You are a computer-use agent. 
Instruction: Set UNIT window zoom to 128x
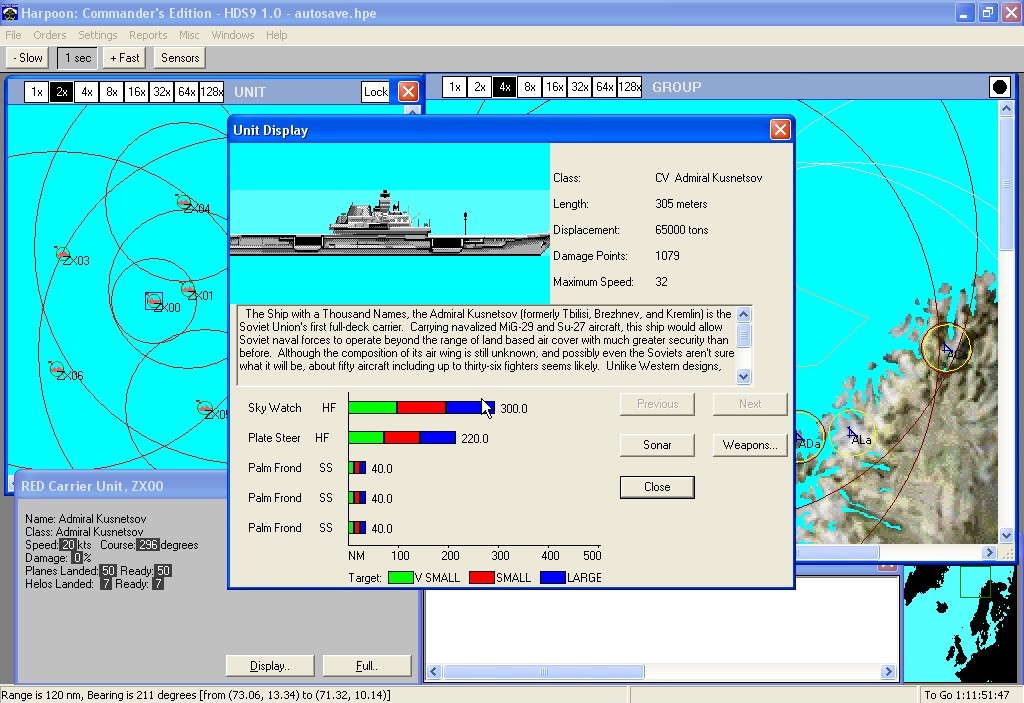click(x=211, y=92)
